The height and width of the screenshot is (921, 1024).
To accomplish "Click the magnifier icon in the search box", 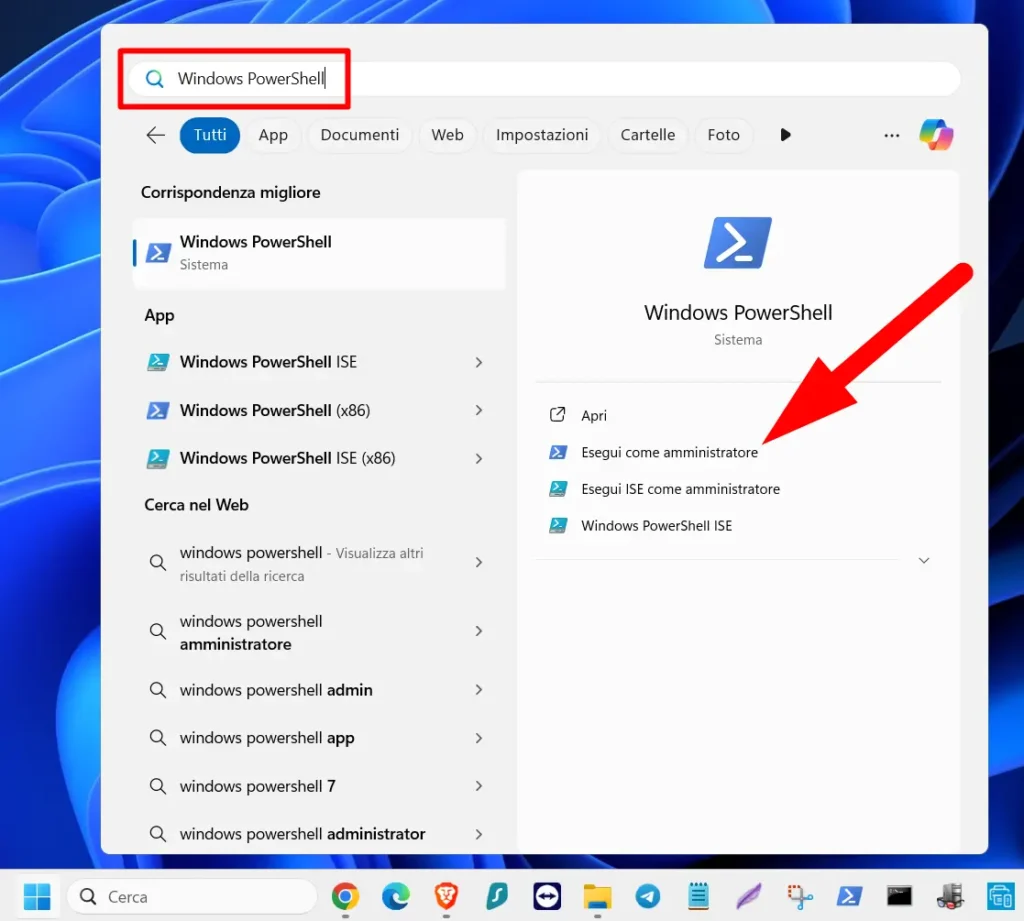I will tap(154, 79).
